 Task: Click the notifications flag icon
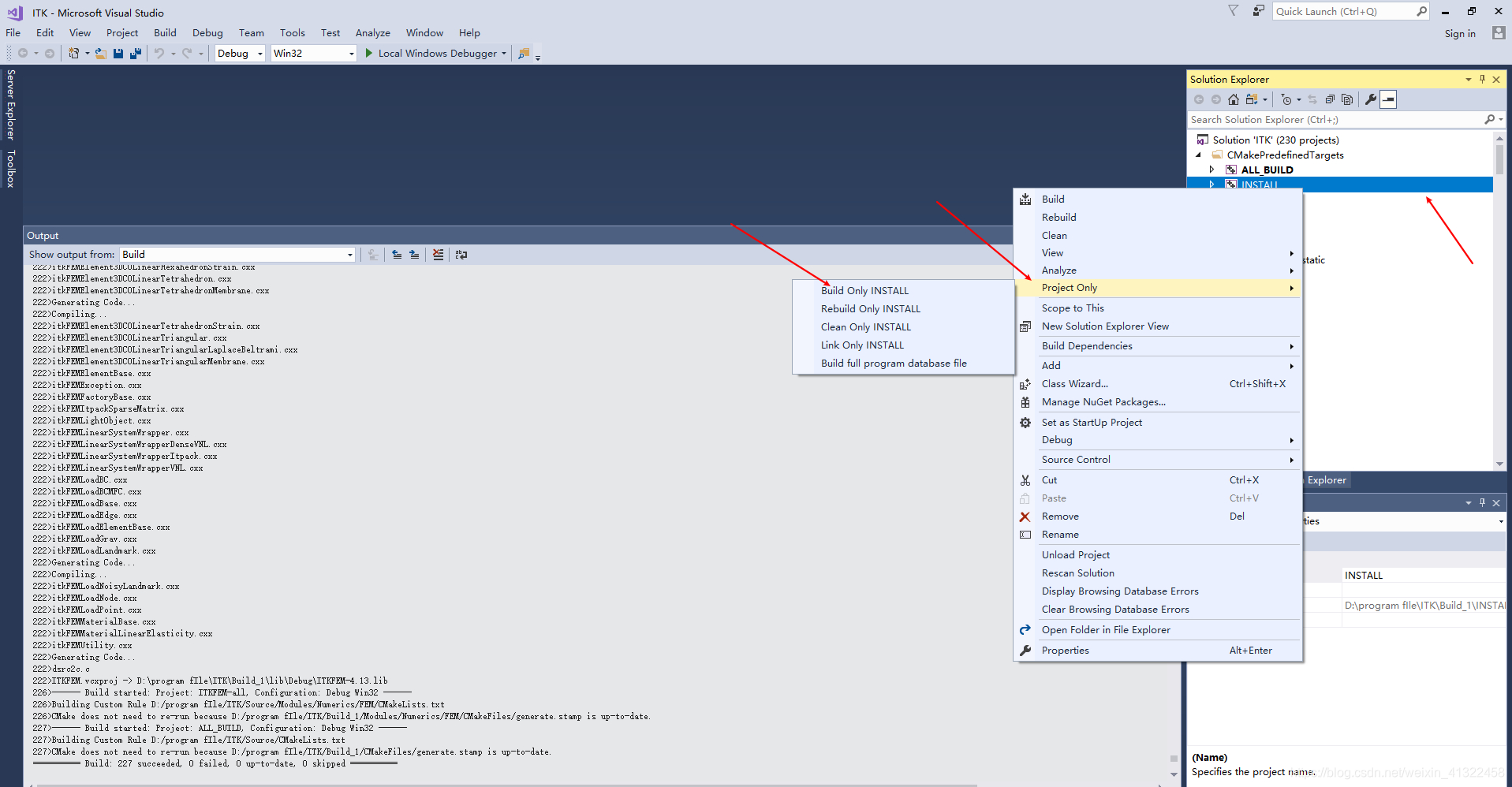(x=1234, y=11)
